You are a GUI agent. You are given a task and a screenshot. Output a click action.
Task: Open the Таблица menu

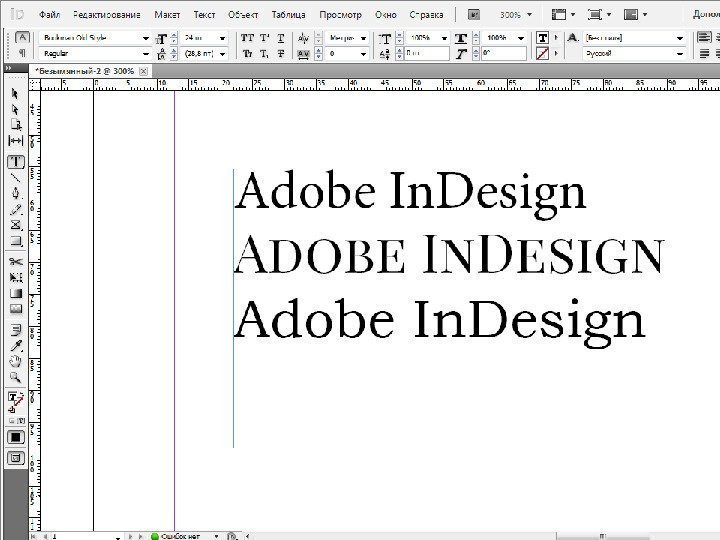(288, 15)
